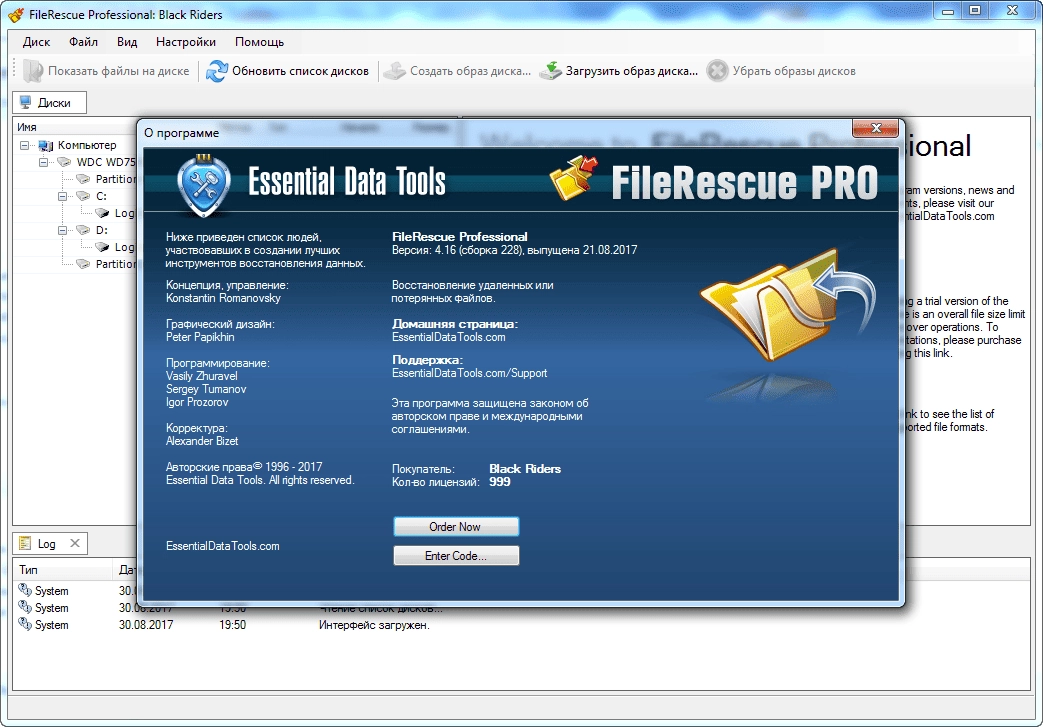Click the Загрузить образ диска icon

(550, 71)
